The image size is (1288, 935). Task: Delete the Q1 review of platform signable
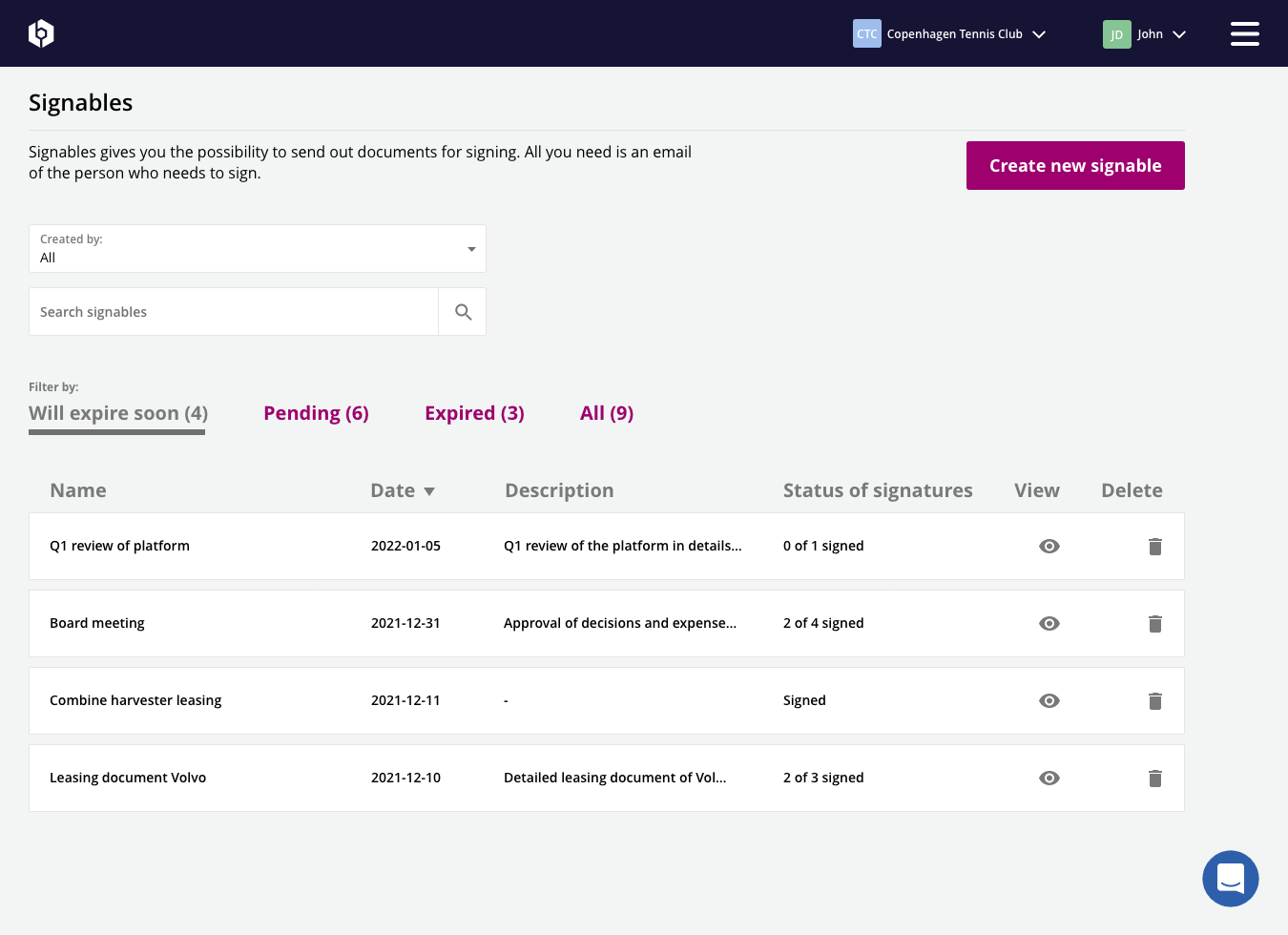point(1154,547)
